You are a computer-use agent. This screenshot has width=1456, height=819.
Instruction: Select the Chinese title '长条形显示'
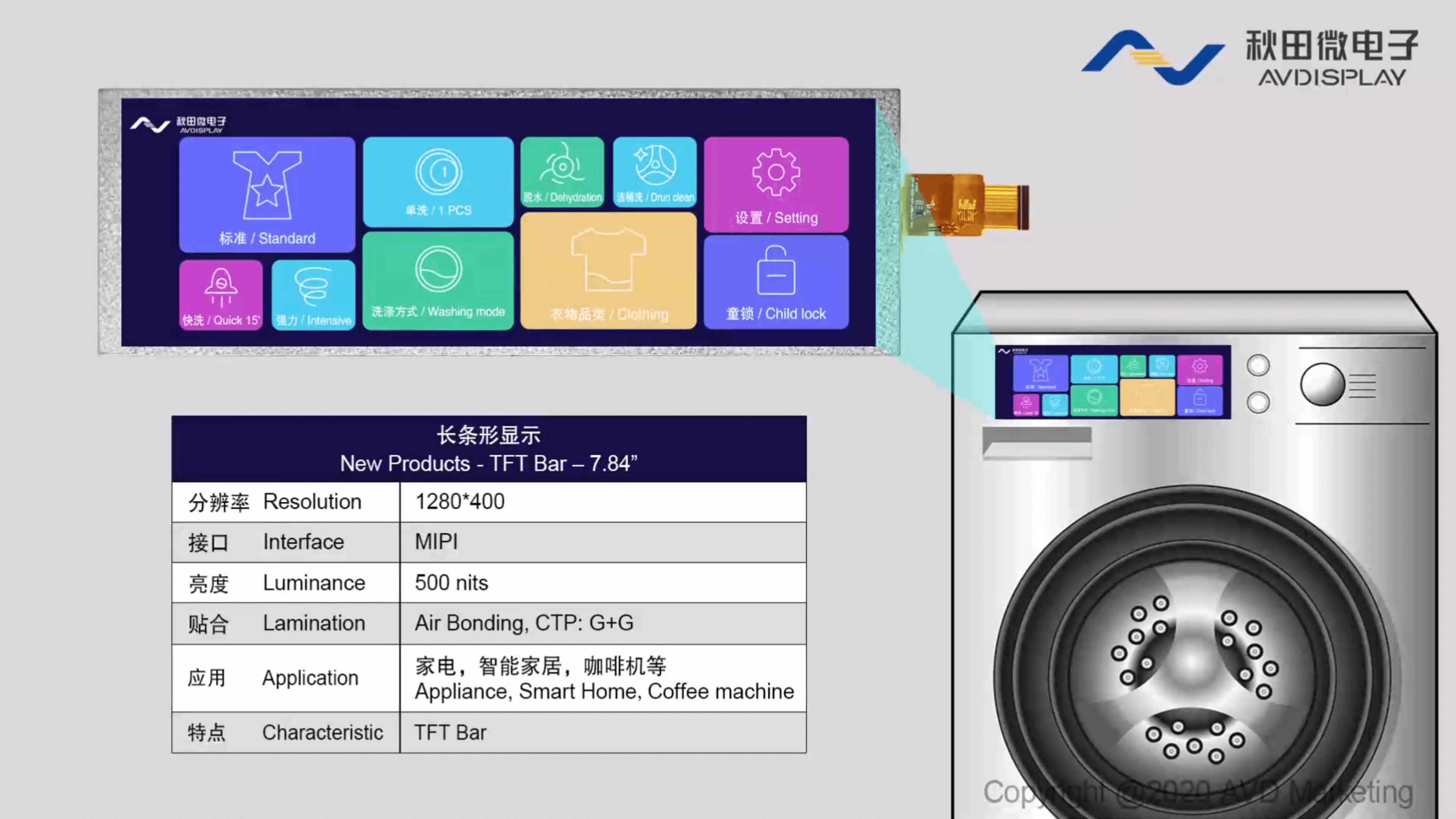(489, 435)
